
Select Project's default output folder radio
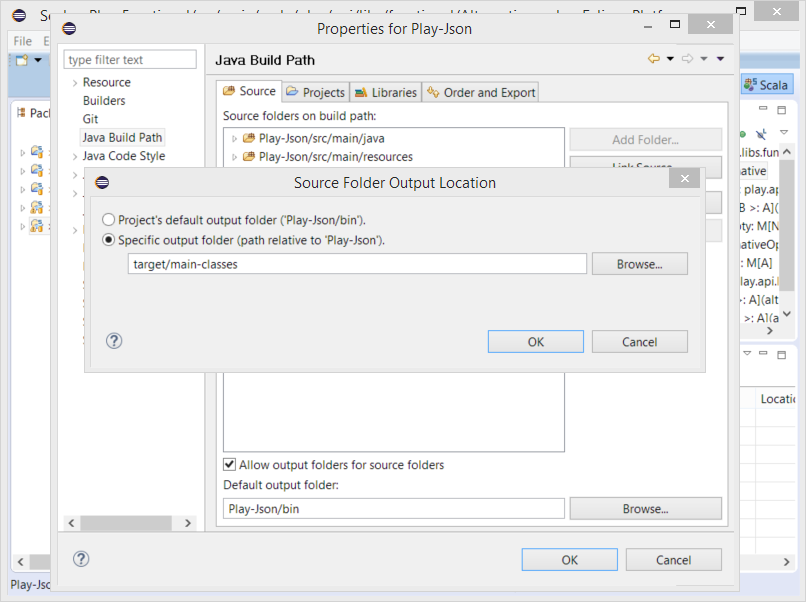point(108,220)
